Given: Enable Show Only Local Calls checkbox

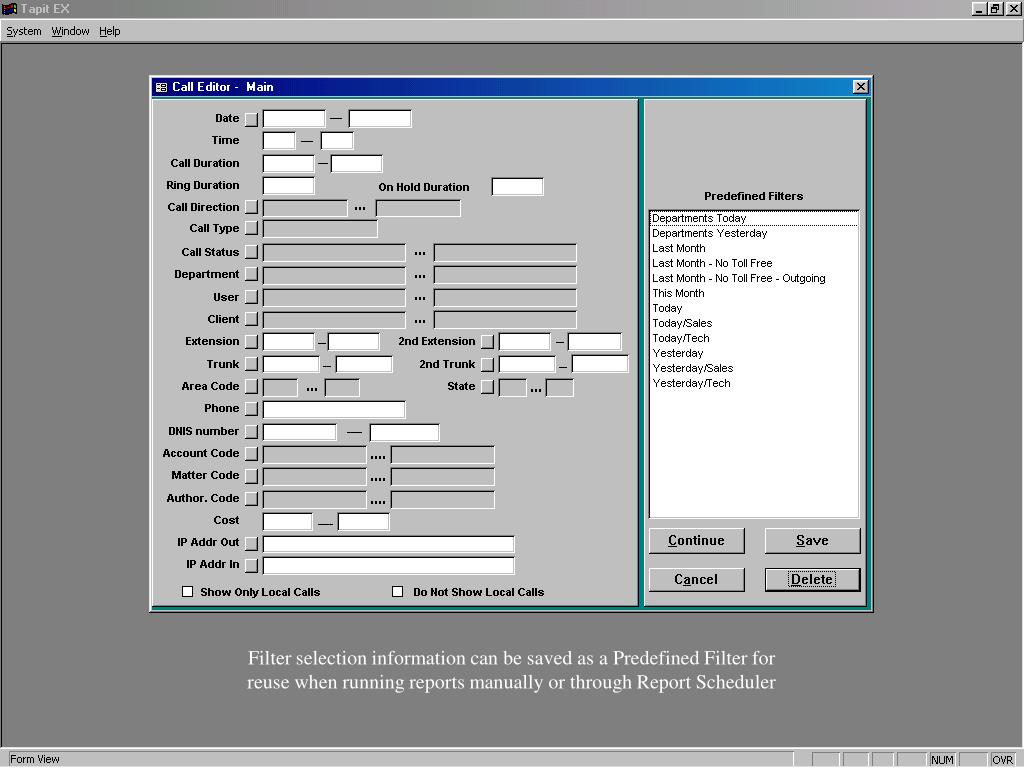Looking at the screenshot, I should [x=187, y=592].
